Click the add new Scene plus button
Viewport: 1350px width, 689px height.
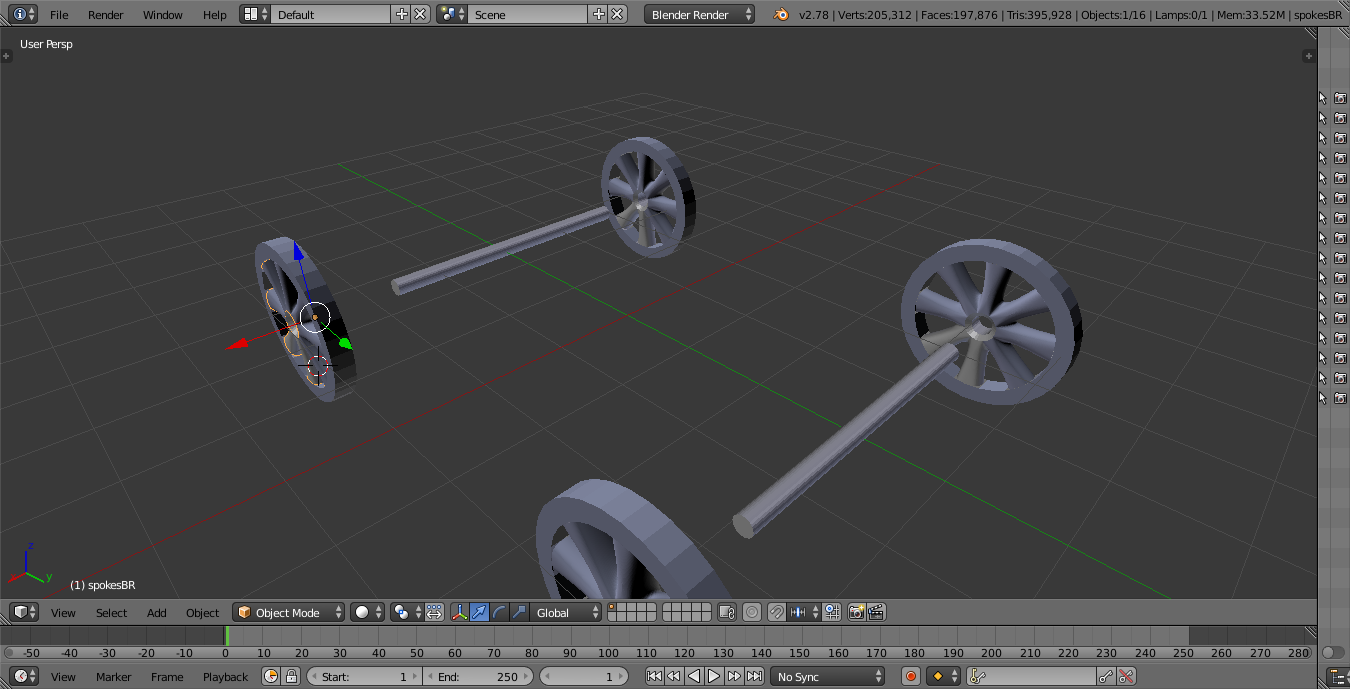point(598,15)
